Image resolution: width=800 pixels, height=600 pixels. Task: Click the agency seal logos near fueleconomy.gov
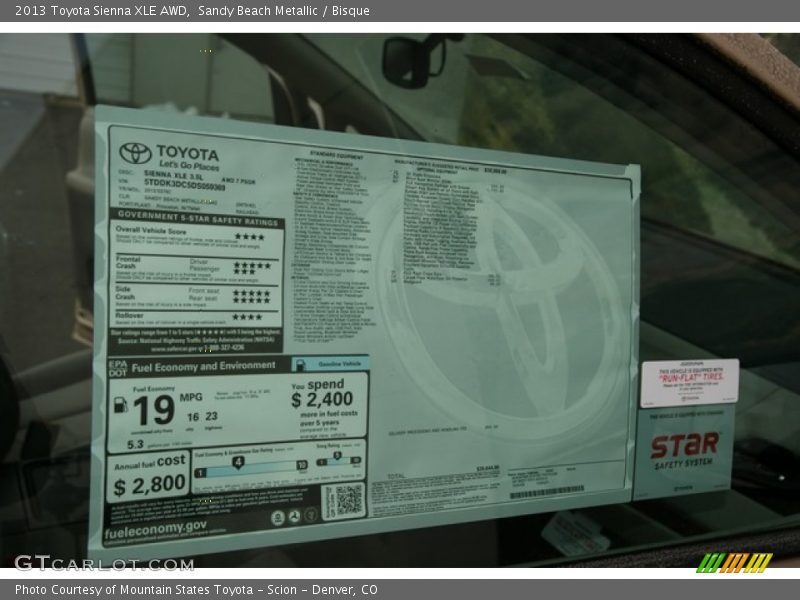click(293, 517)
